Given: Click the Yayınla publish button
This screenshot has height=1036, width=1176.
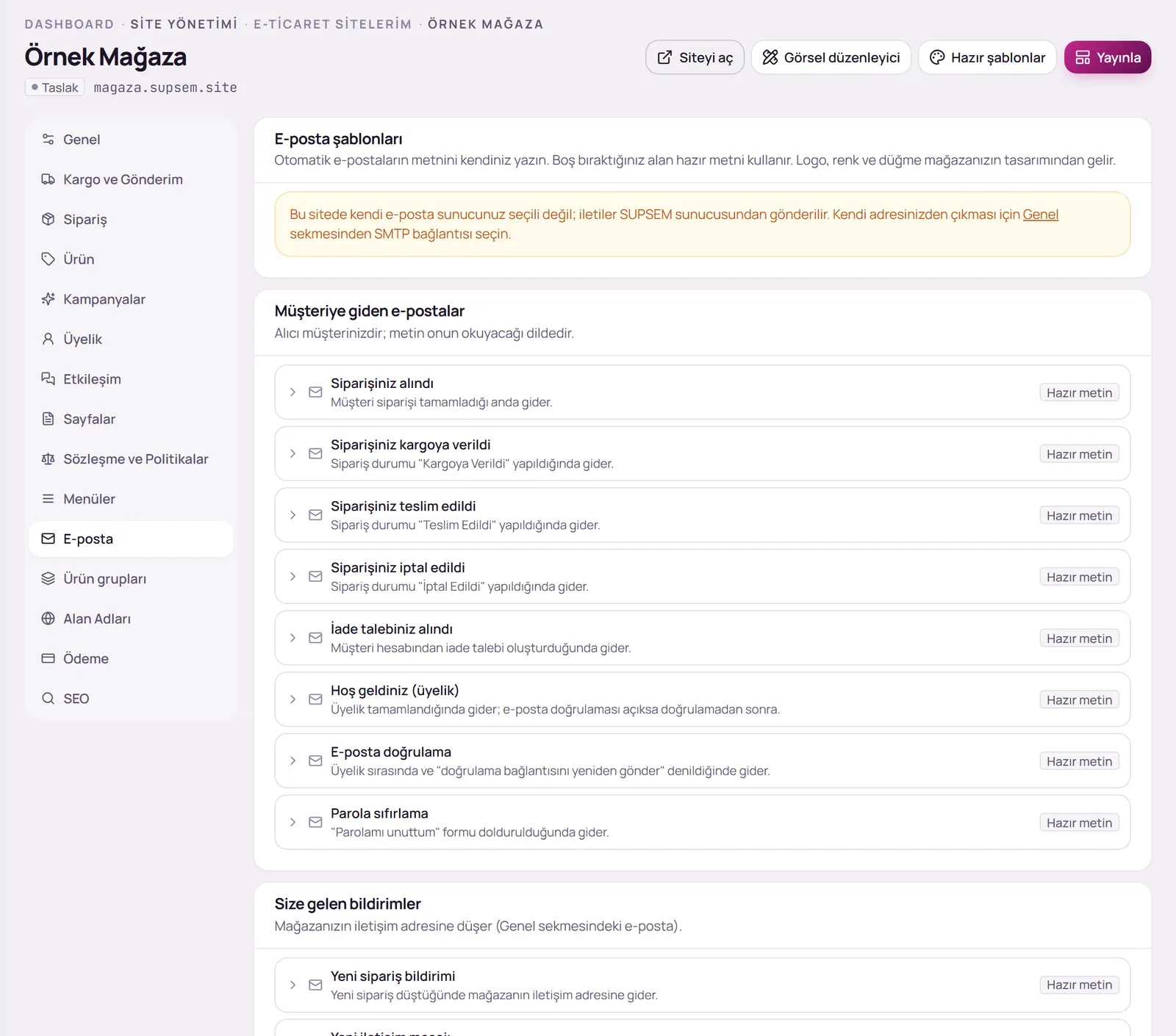Looking at the screenshot, I should coord(1108,57).
